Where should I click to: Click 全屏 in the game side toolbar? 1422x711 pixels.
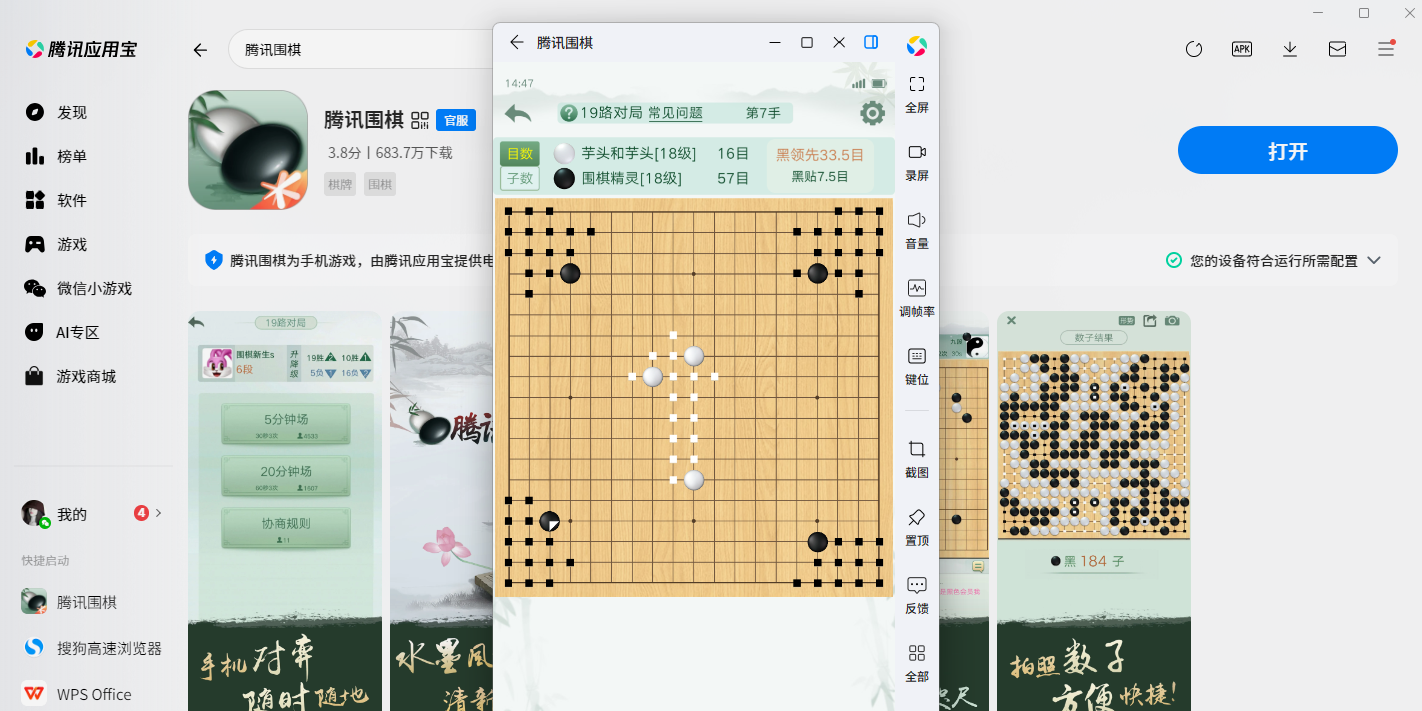click(x=917, y=93)
